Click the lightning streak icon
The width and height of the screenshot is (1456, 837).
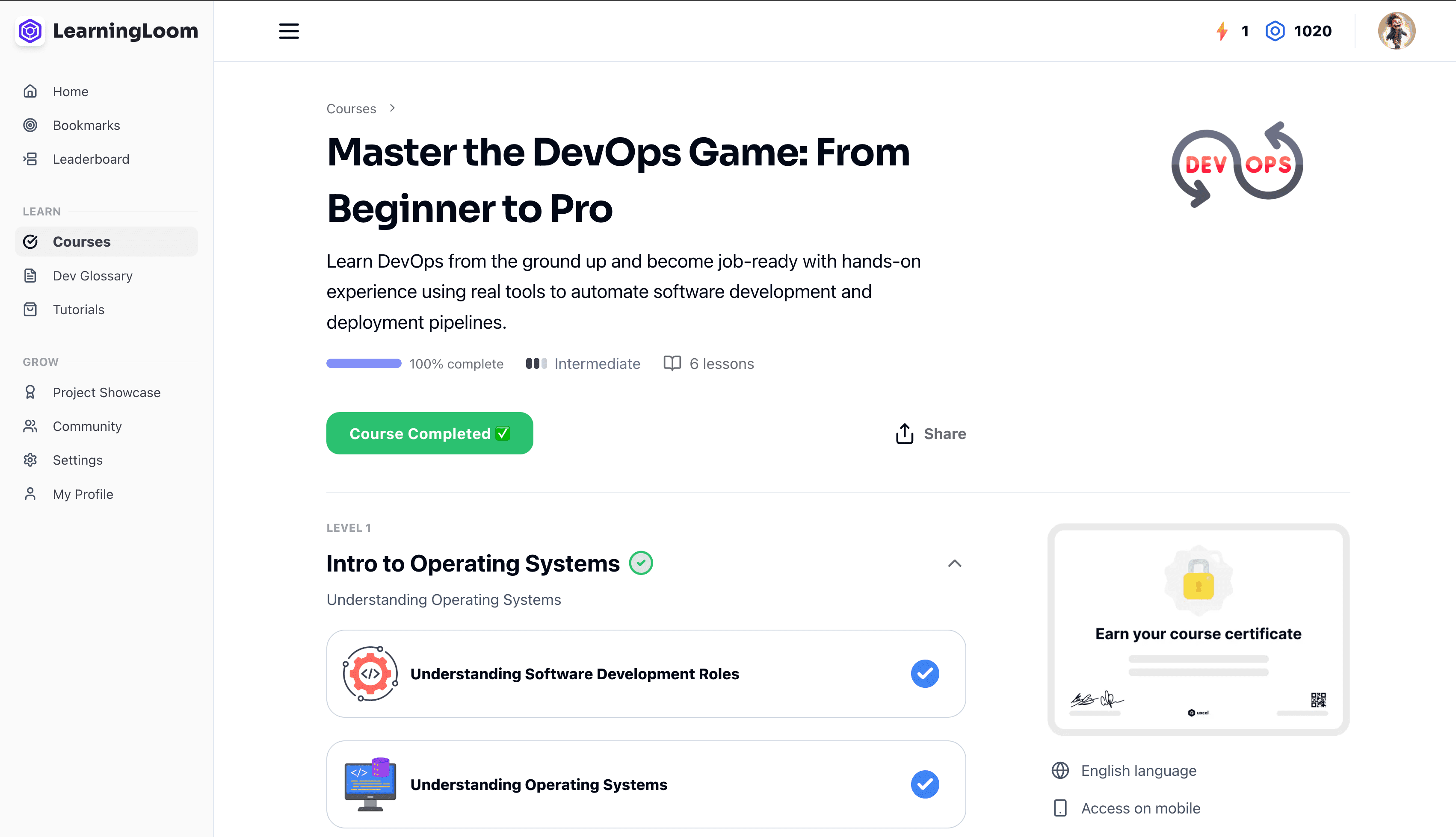click(x=1222, y=31)
